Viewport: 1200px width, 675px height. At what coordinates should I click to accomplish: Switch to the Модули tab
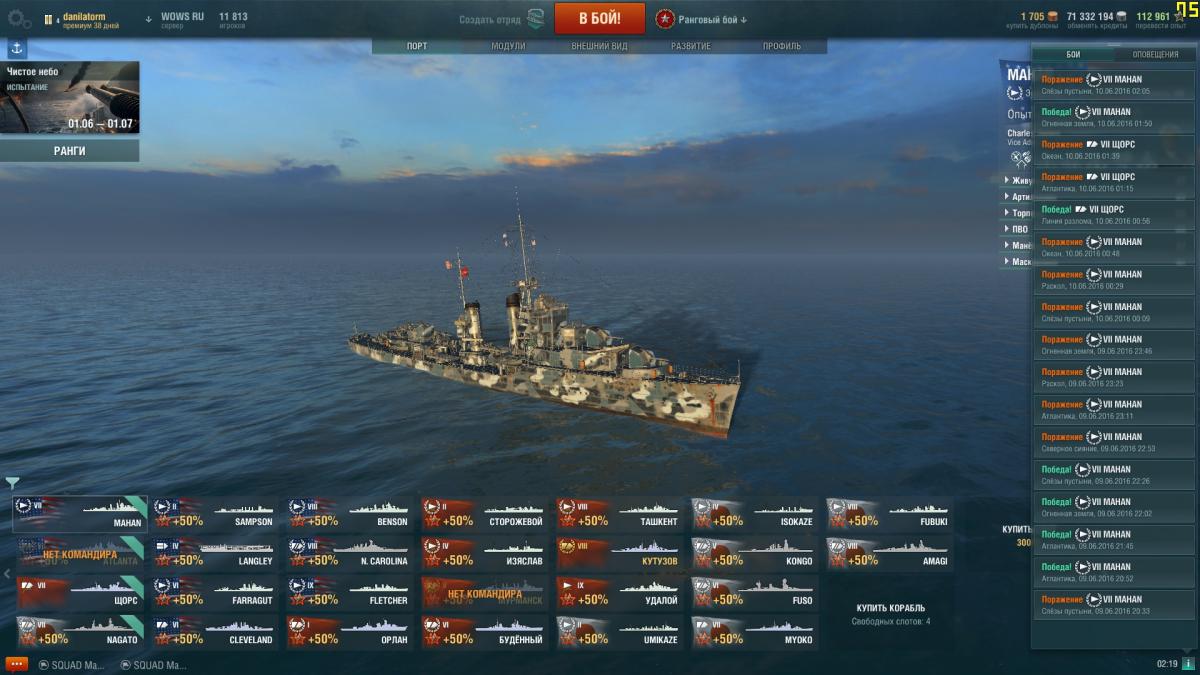pos(508,46)
